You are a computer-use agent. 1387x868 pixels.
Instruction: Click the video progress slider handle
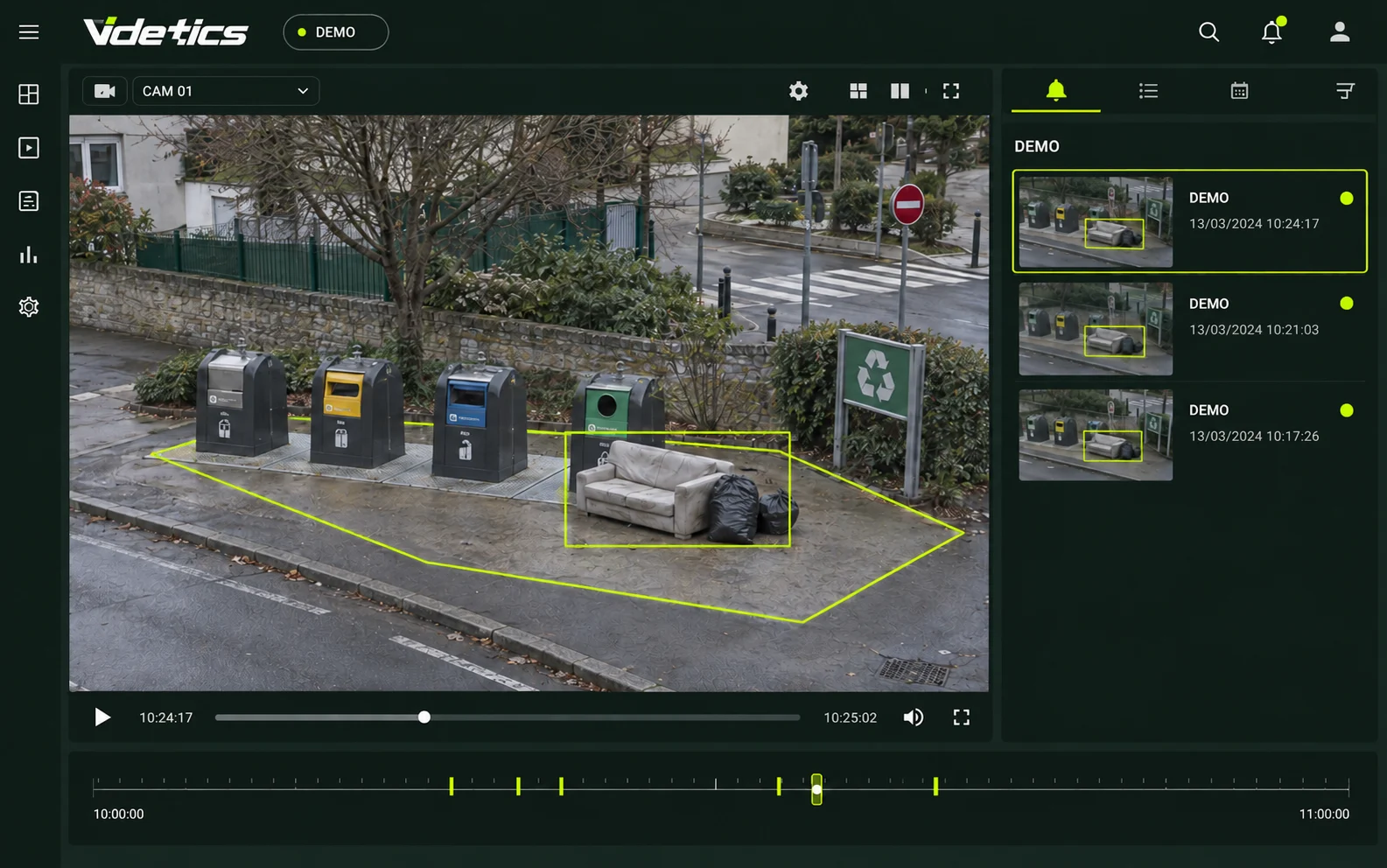[x=424, y=717]
